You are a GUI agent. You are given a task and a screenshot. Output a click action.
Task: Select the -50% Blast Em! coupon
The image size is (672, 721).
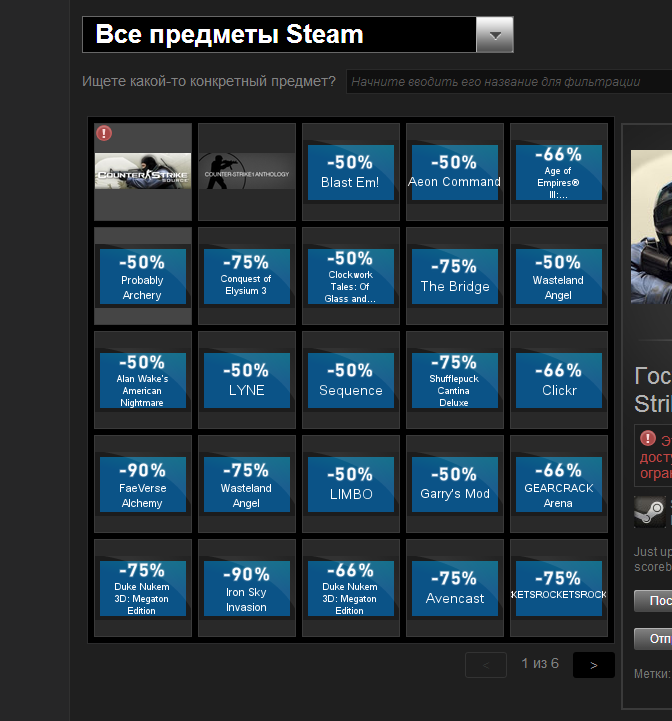tap(351, 172)
